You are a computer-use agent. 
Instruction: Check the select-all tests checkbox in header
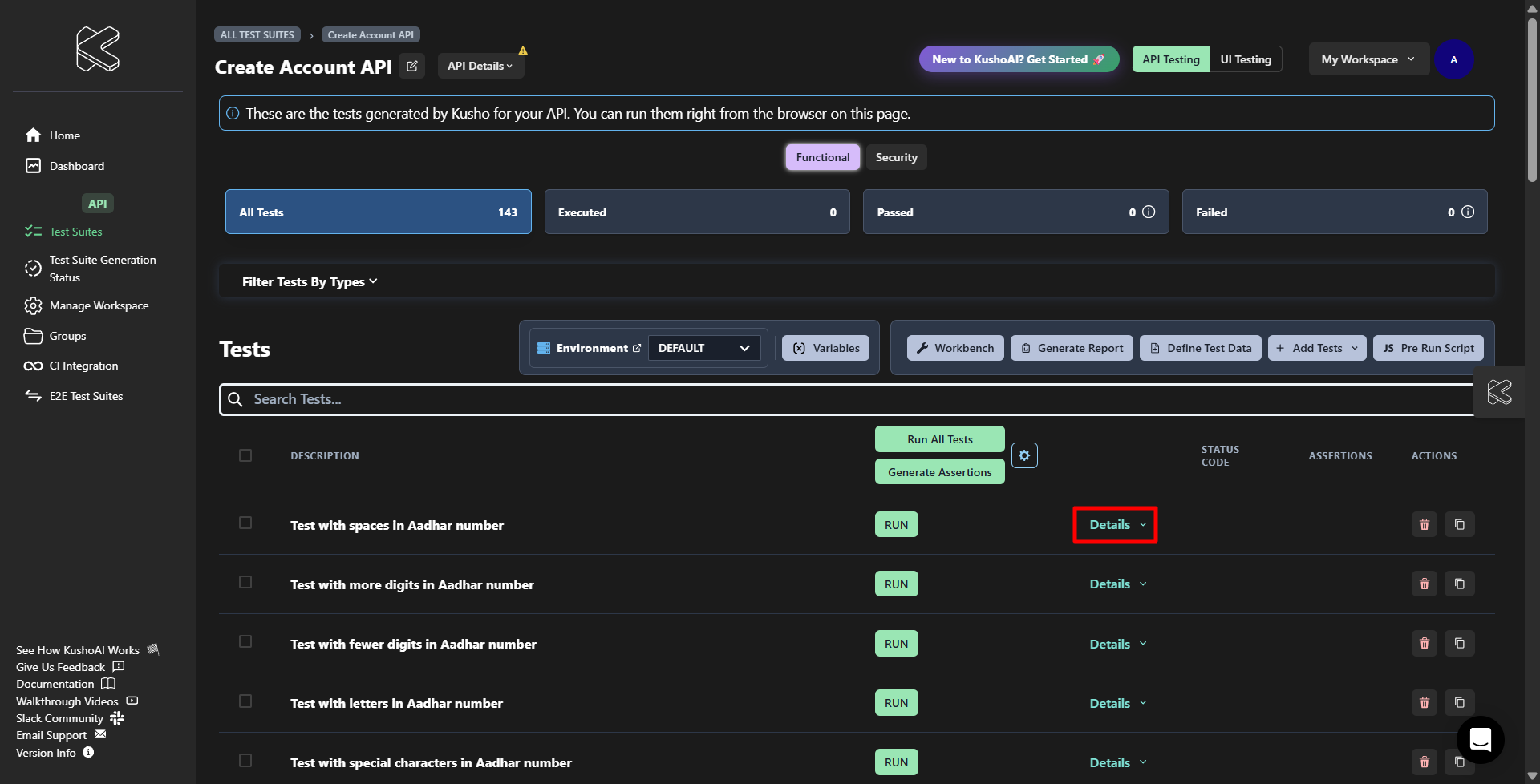tap(245, 455)
